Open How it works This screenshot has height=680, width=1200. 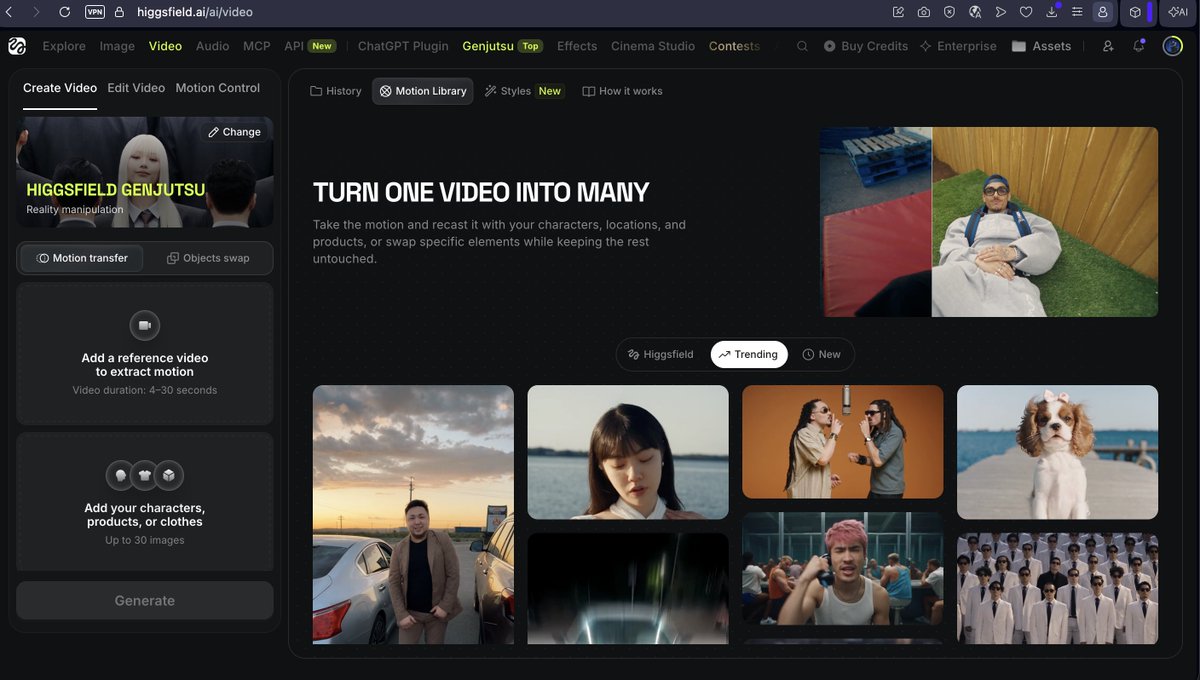[622, 91]
